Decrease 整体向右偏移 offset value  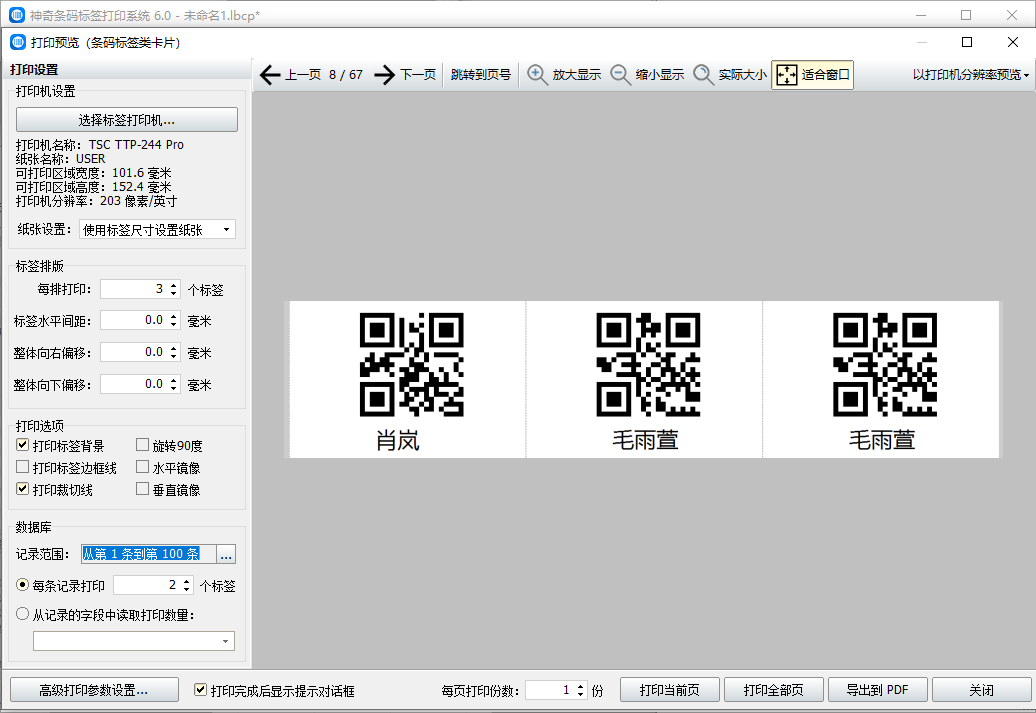coord(174,357)
